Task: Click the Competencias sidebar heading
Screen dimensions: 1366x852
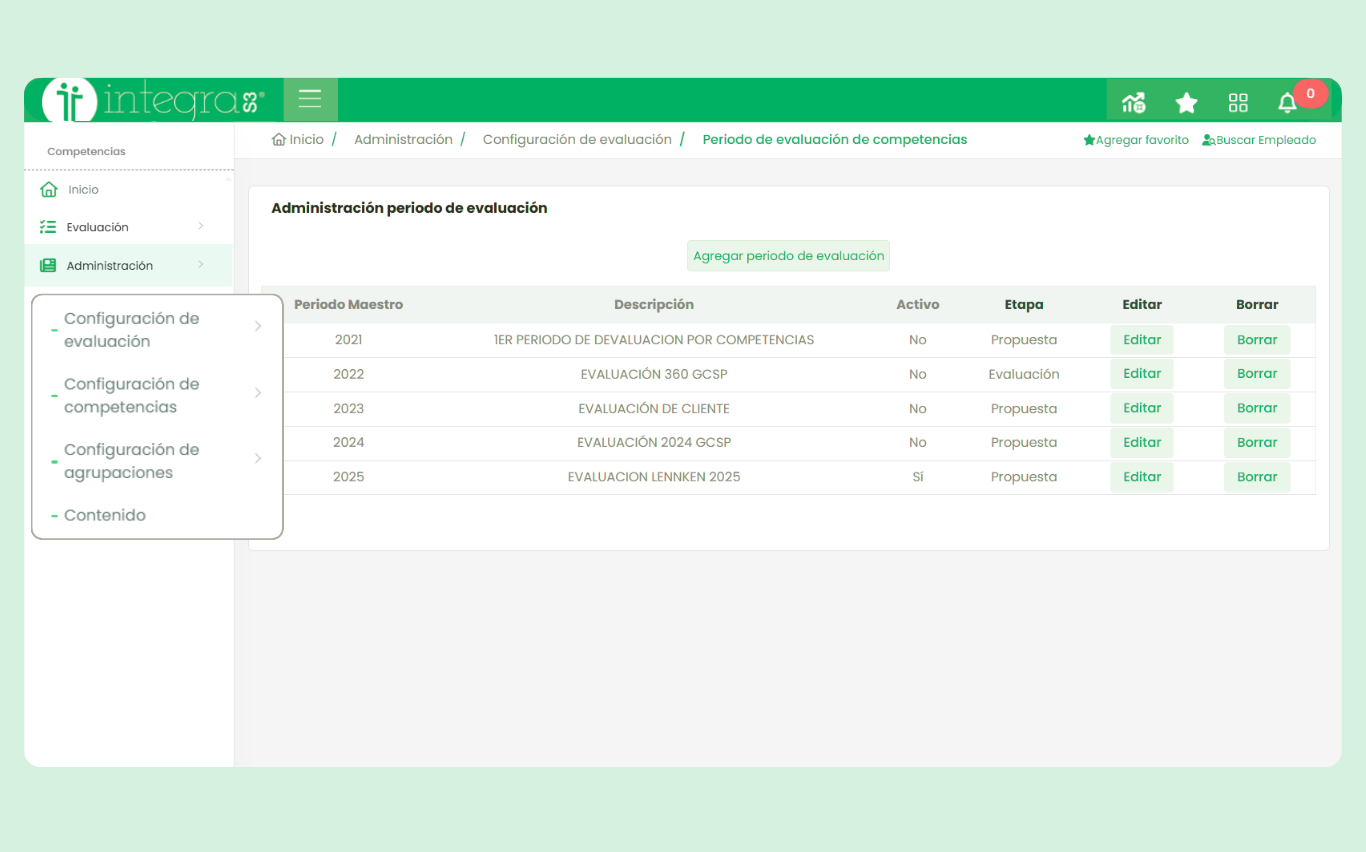Action: 86,152
